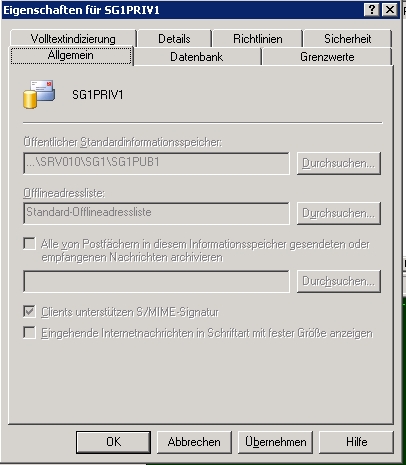Select the Datenbank tab

[x=197, y=57]
